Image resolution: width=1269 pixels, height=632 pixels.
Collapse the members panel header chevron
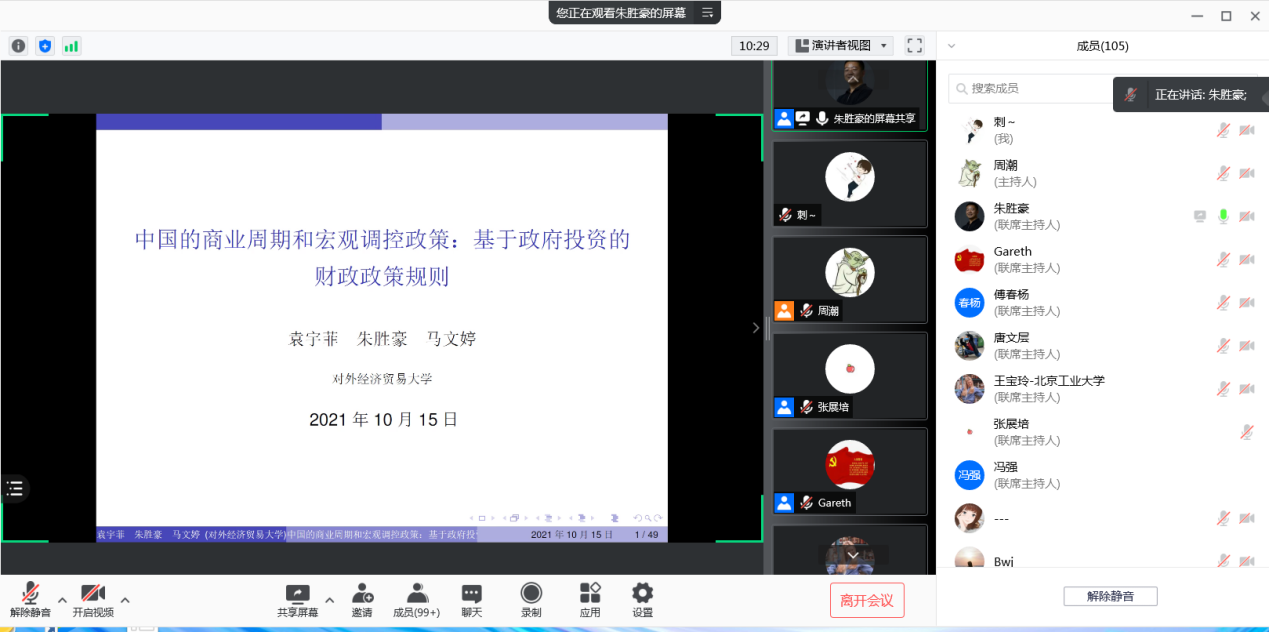click(952, 46)
